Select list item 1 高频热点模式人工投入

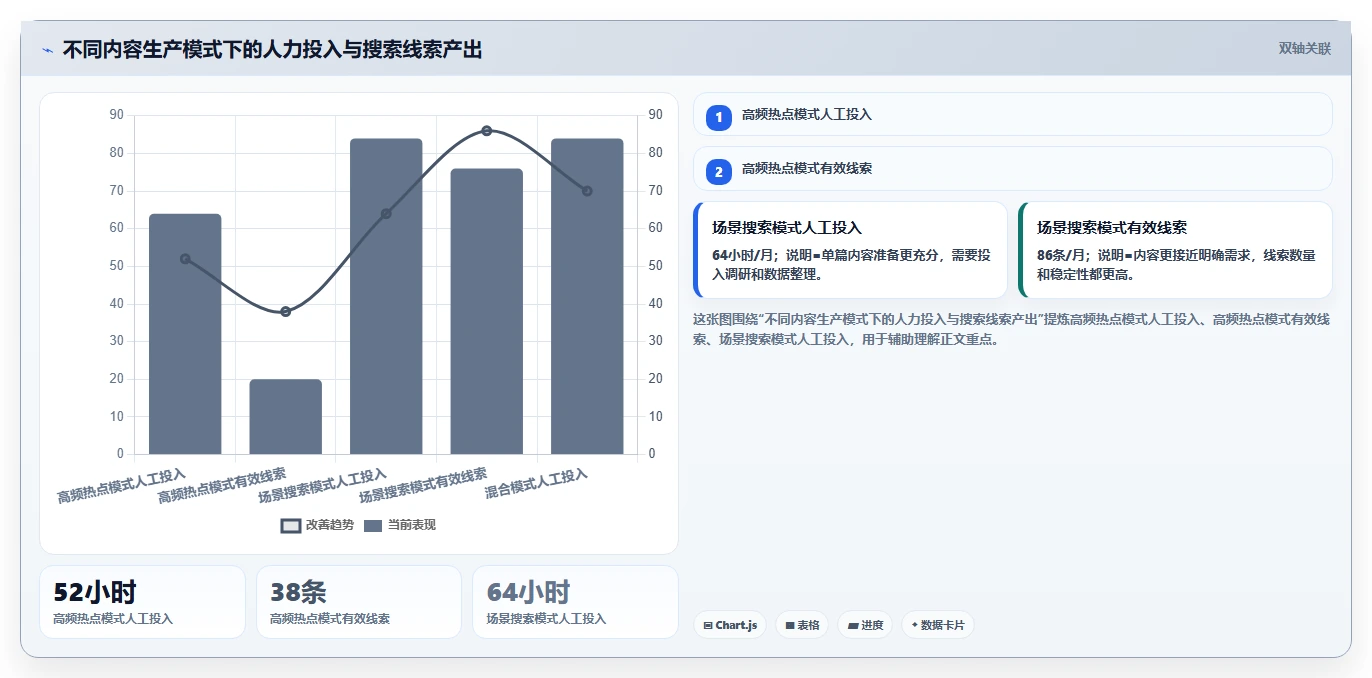click(x=1012, y=114)
